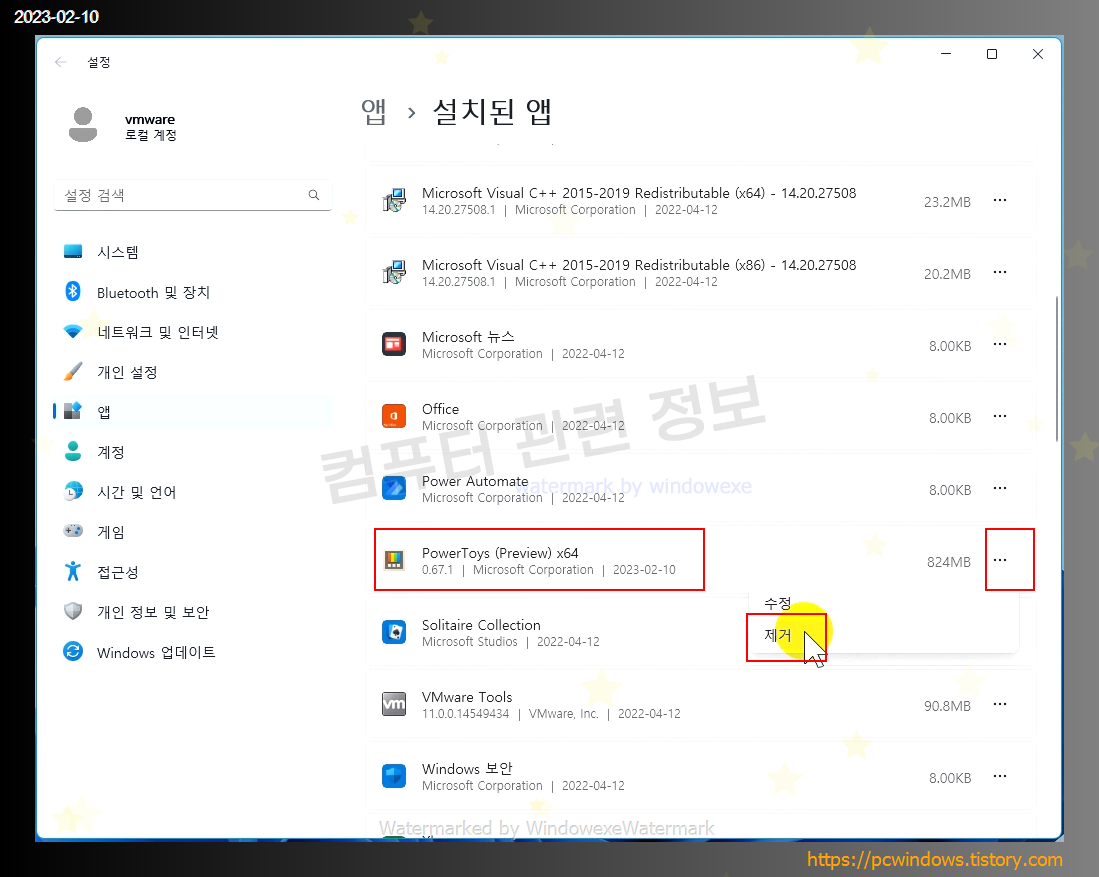The image size is (1099, 877).
Task: Click the Solitaire Collection app icon
Action: pyautogui.click(x=394, y=632)
